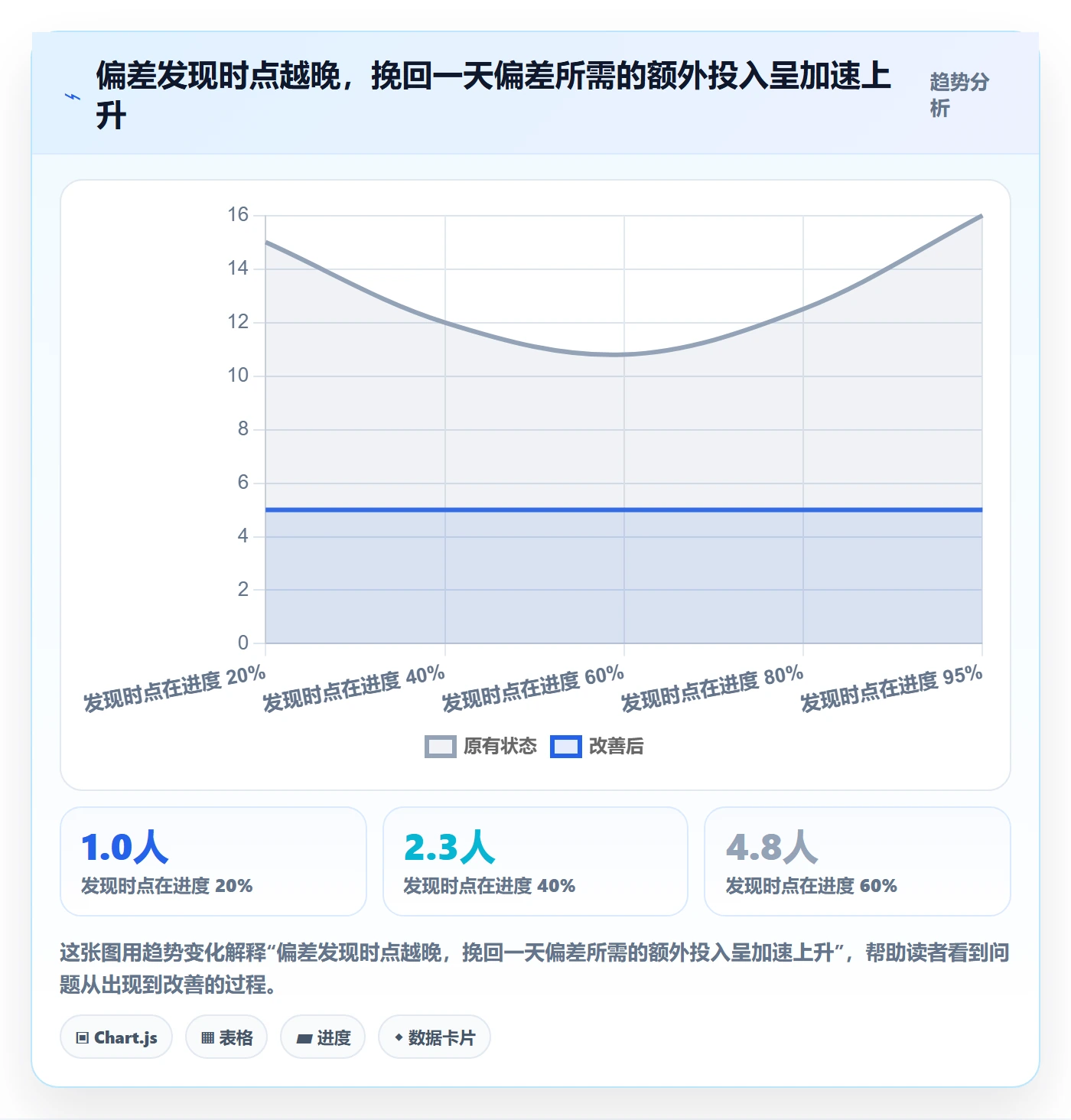
Task: Click the 改善后 legend label
Action: coord(617,747)
